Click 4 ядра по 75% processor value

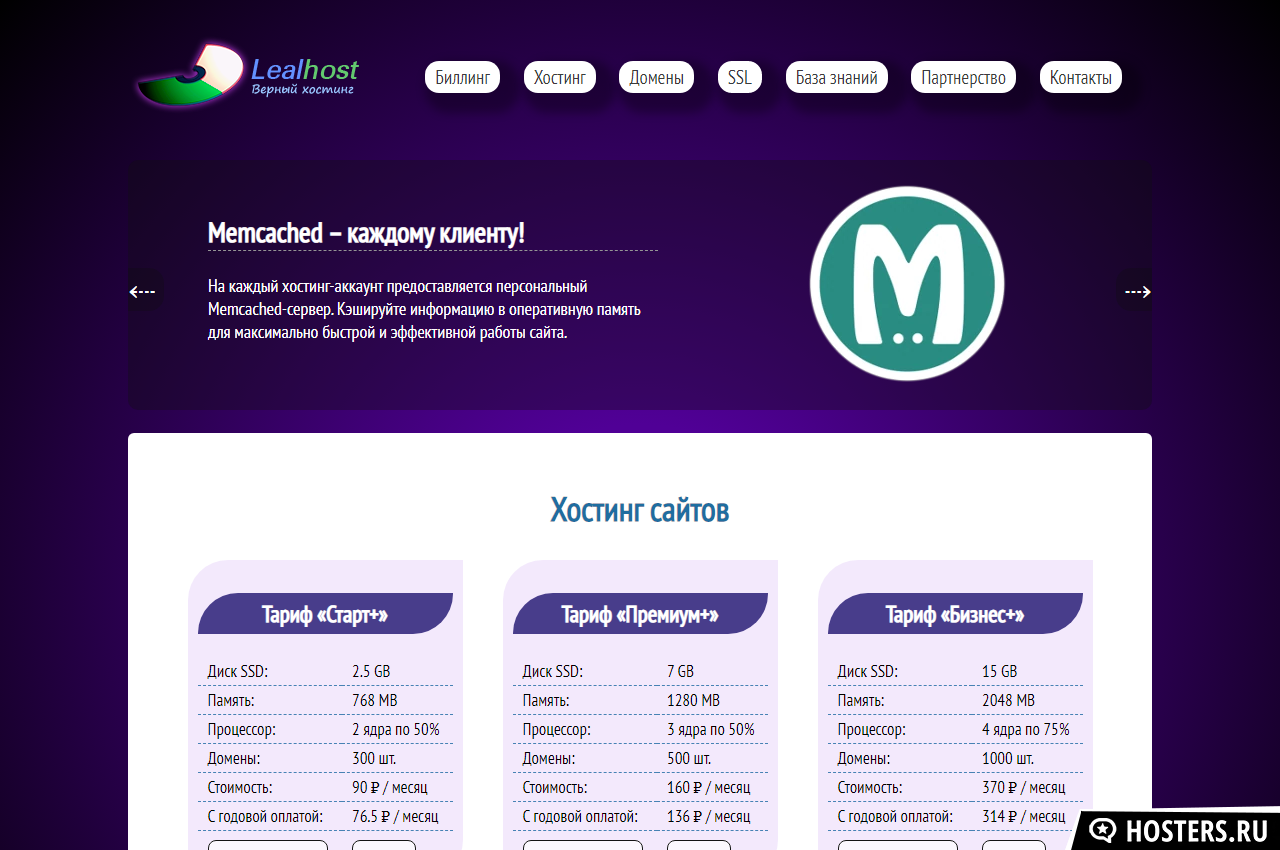[x=1026, y=729]
